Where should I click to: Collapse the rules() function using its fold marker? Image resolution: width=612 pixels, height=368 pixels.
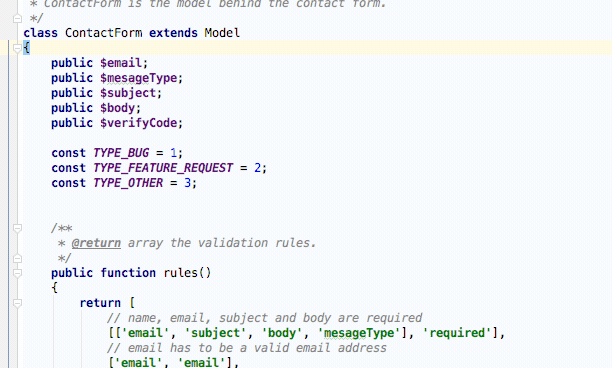pos(17,273)
